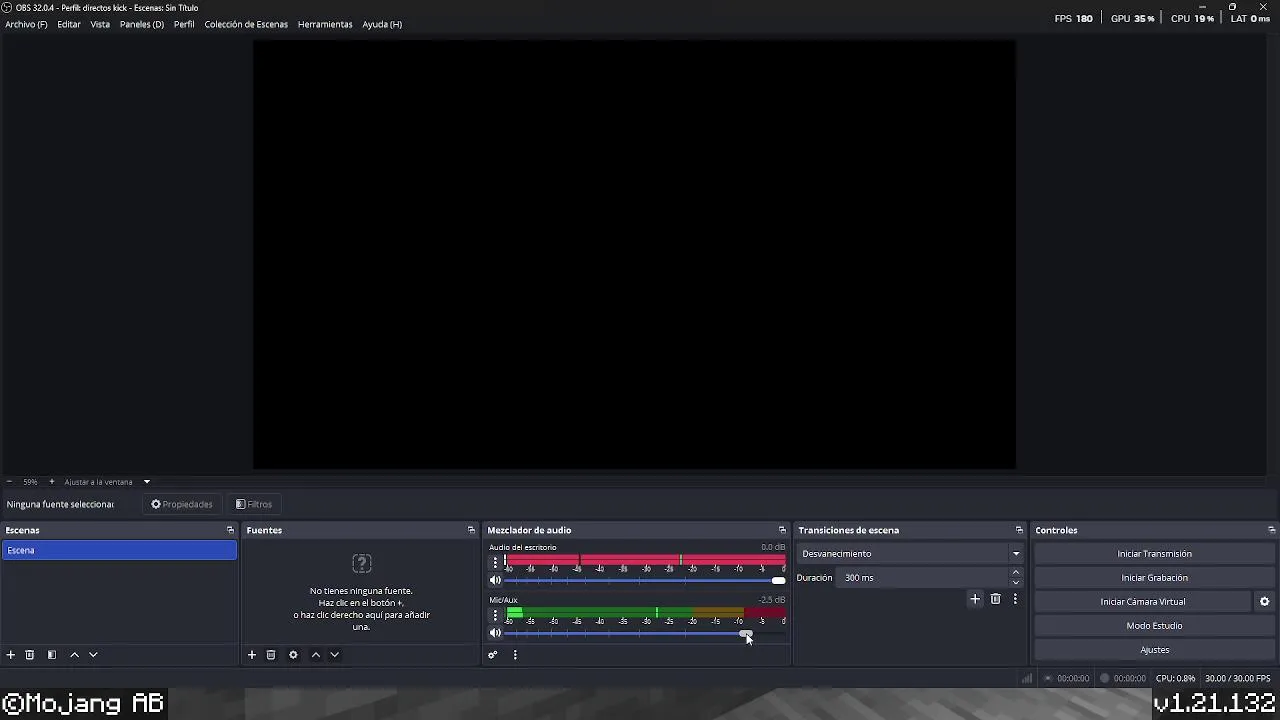Image resolution: width=1280 pixels, height=720 pixels.
Task: Undock the Fuentes panel
Action: point(471,530)
